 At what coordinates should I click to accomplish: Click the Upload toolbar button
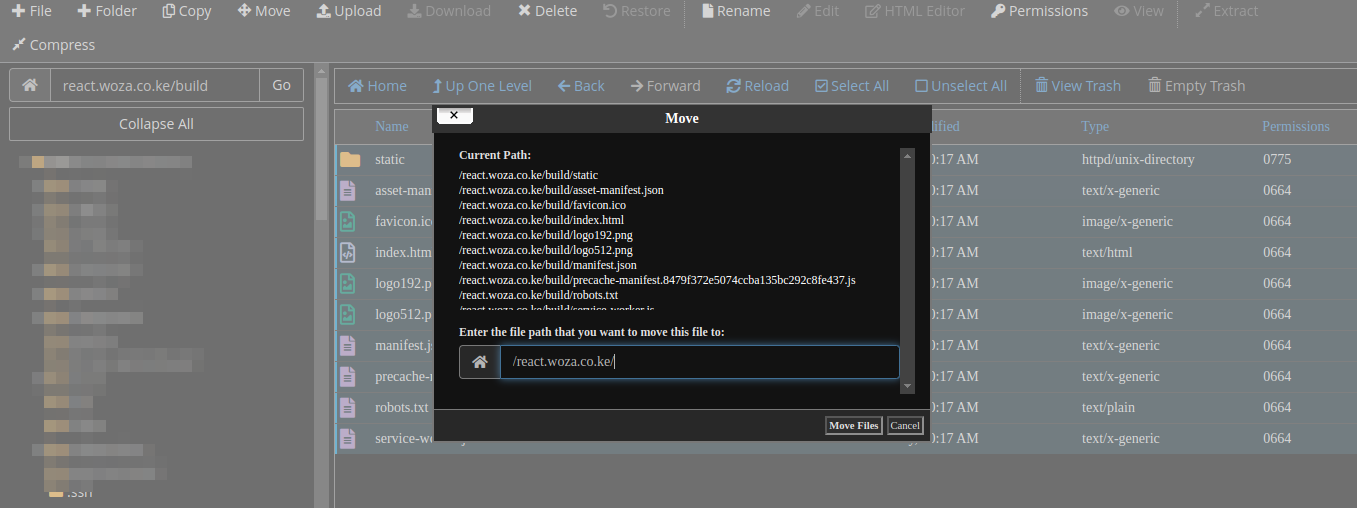(x=349, y=11)
